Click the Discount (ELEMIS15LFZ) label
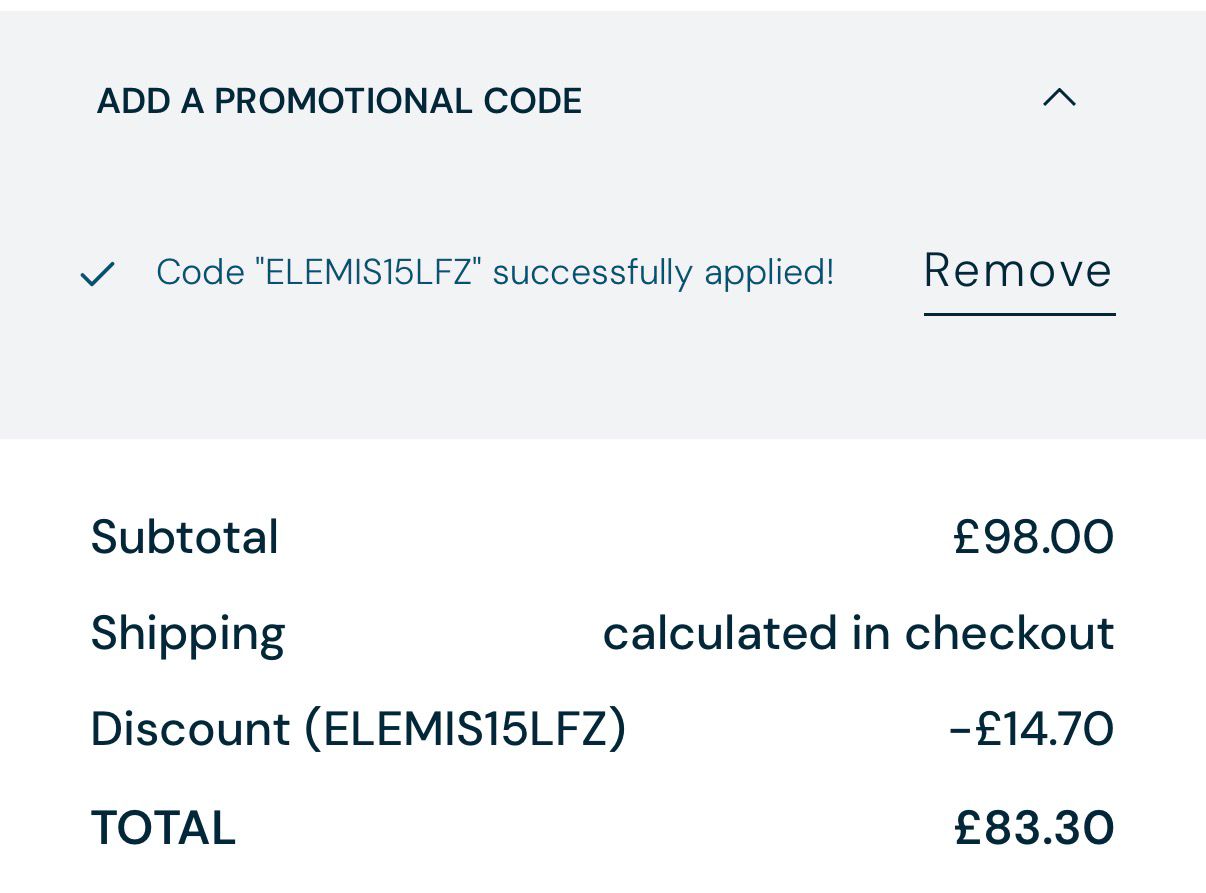1206x893 pixels. pyautogui.click(x=358, y=729)
